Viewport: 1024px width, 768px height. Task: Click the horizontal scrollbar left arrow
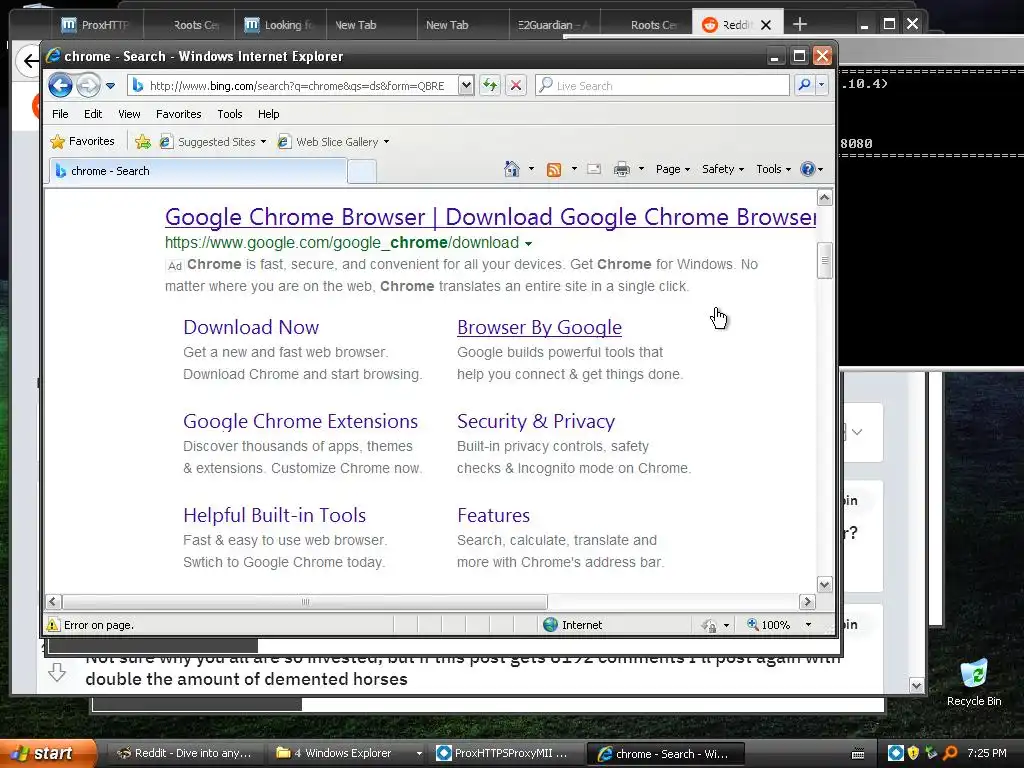[x=54, y=601]
